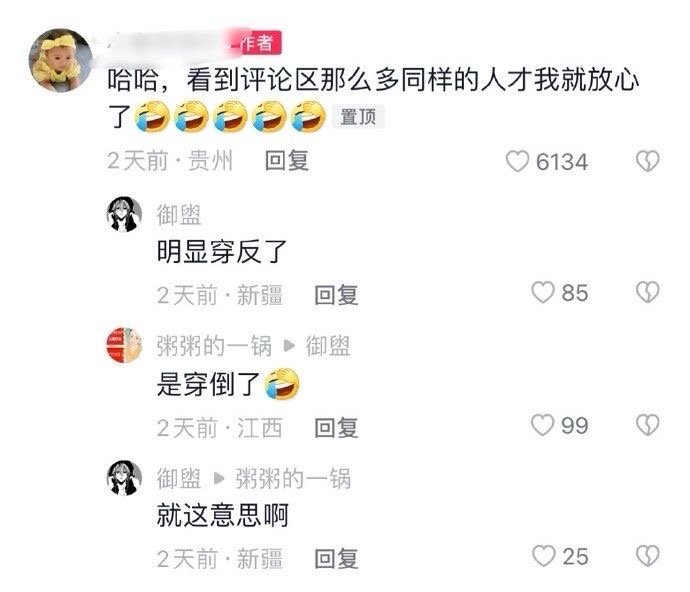Screen dimensions: 690x592
Task: Reply to 粥粥的一锅's comment from 江西
Action: point(336,427)
